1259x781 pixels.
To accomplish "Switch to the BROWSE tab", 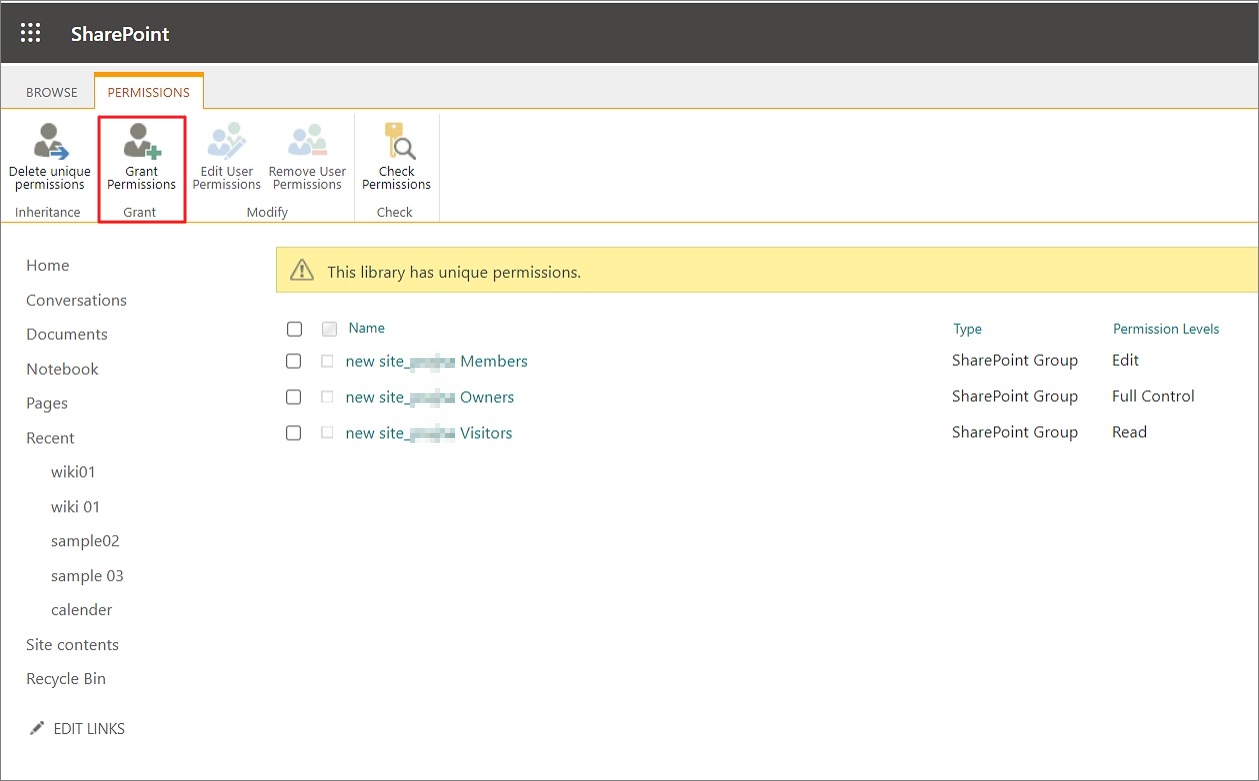I will click(50, 91).
